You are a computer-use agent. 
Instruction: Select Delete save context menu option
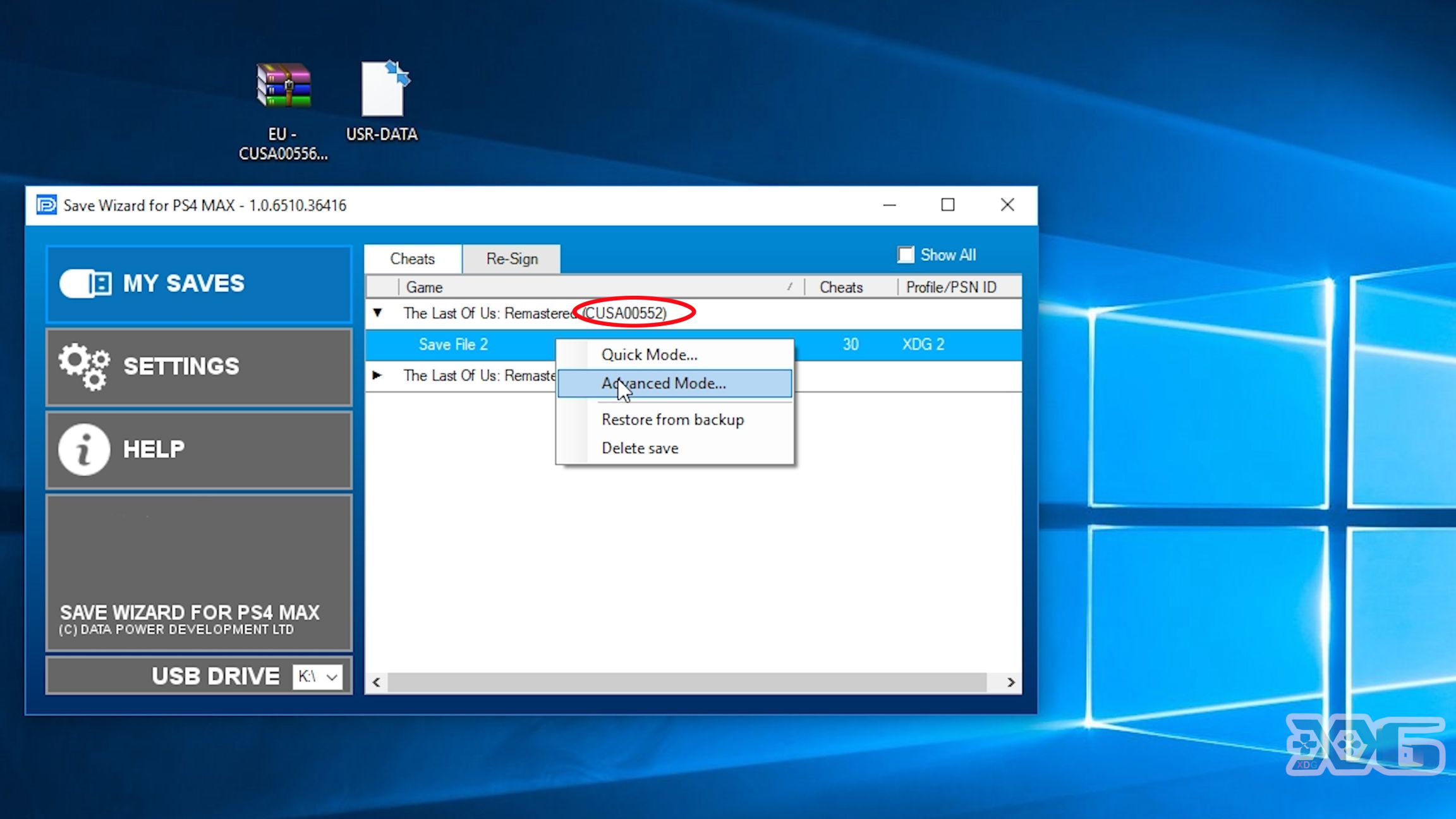coord(640,447)
